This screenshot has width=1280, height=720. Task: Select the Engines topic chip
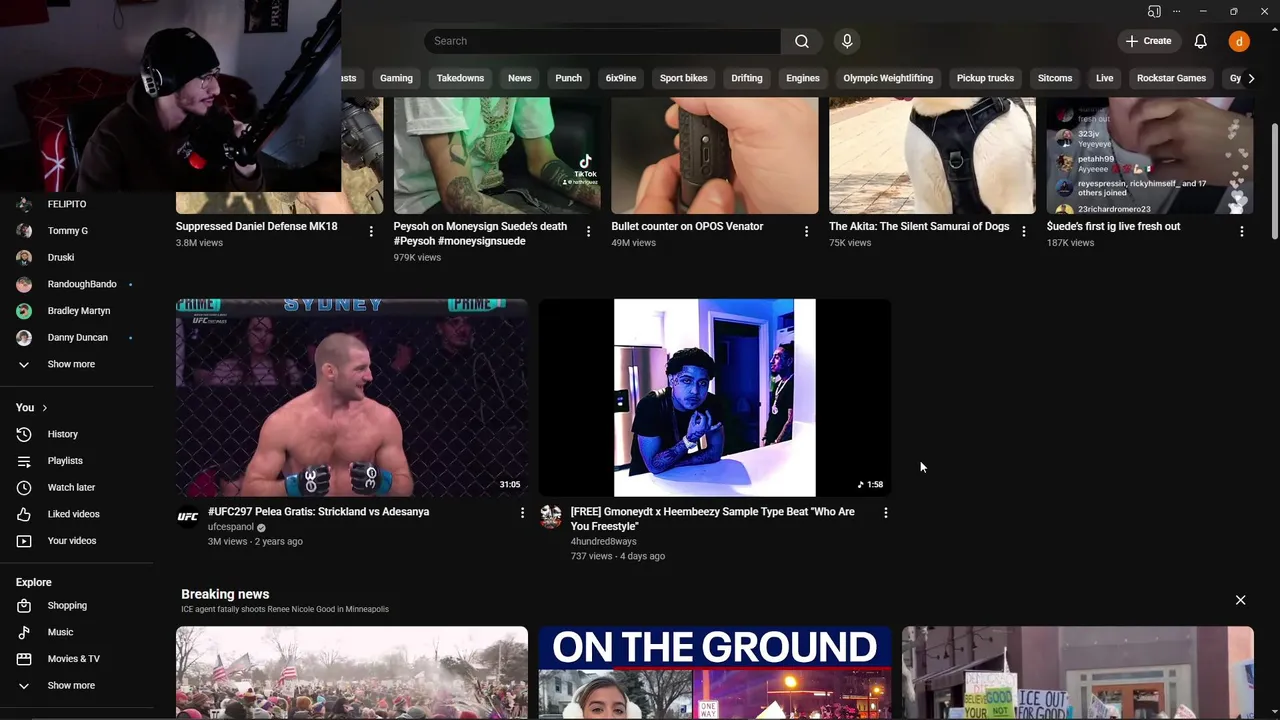click(803, 78)
